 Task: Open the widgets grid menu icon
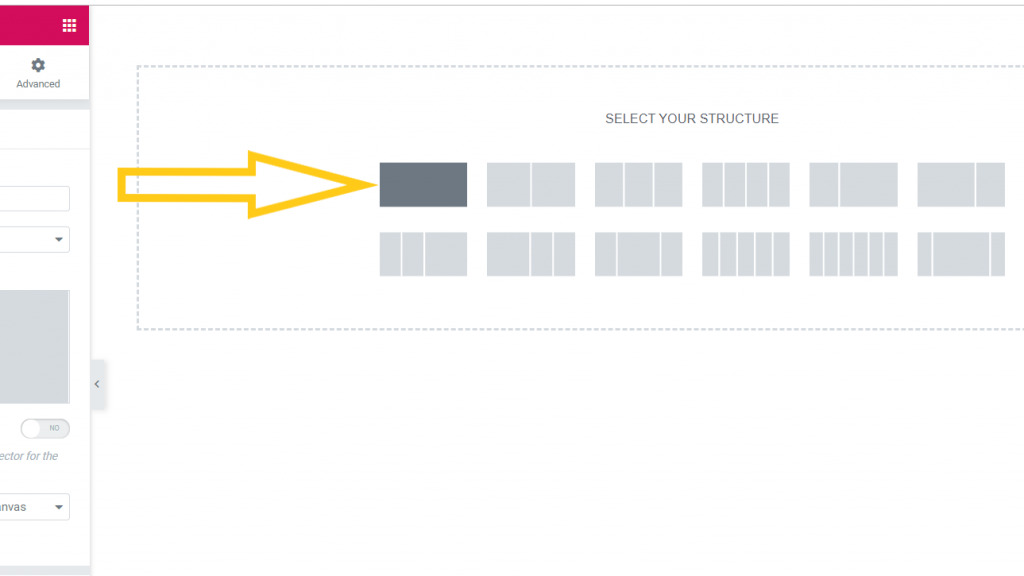[69, 25]
